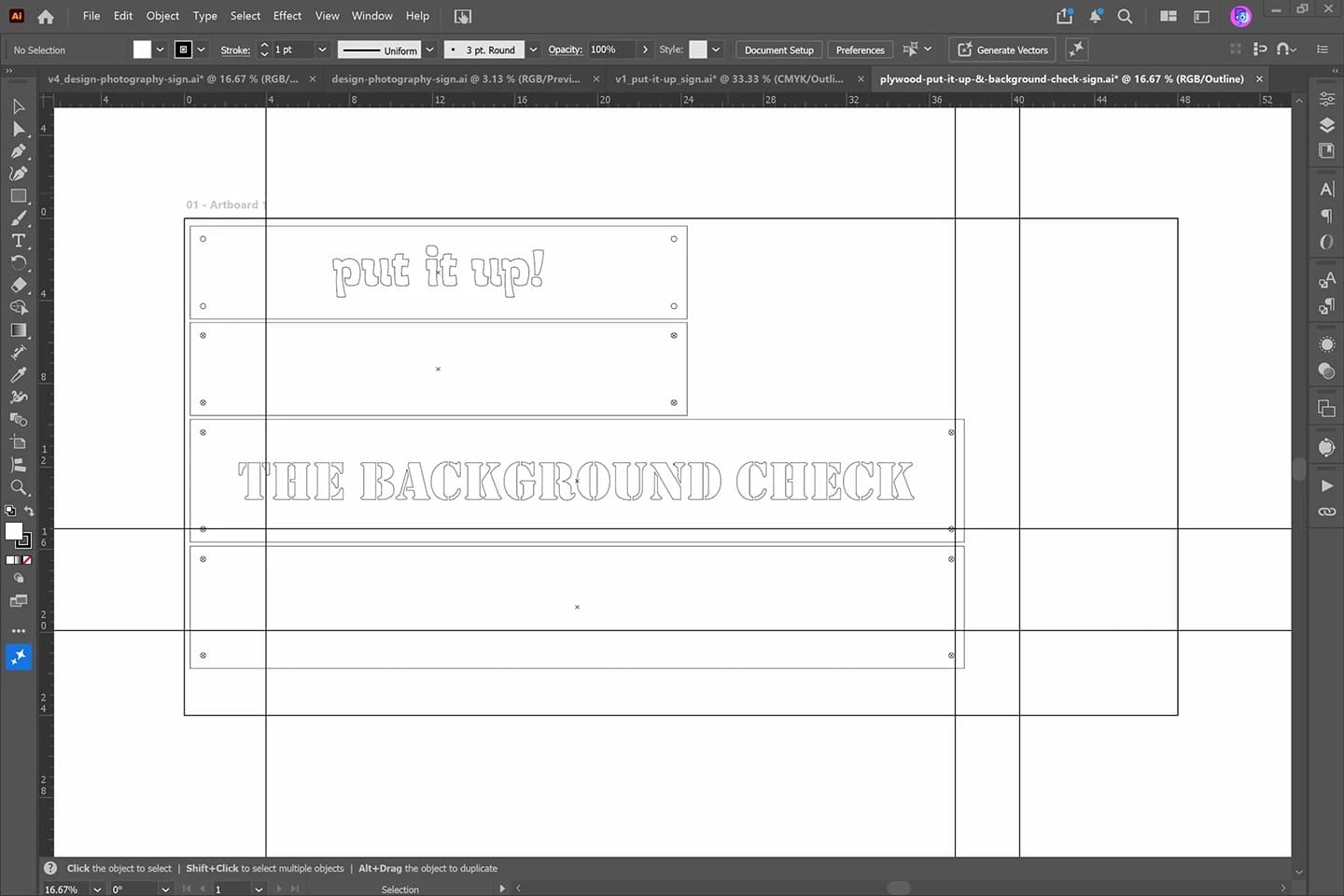Toggle the blue generative AI sparkle button
Screen dimensions: 1344x896
[18, 658]
